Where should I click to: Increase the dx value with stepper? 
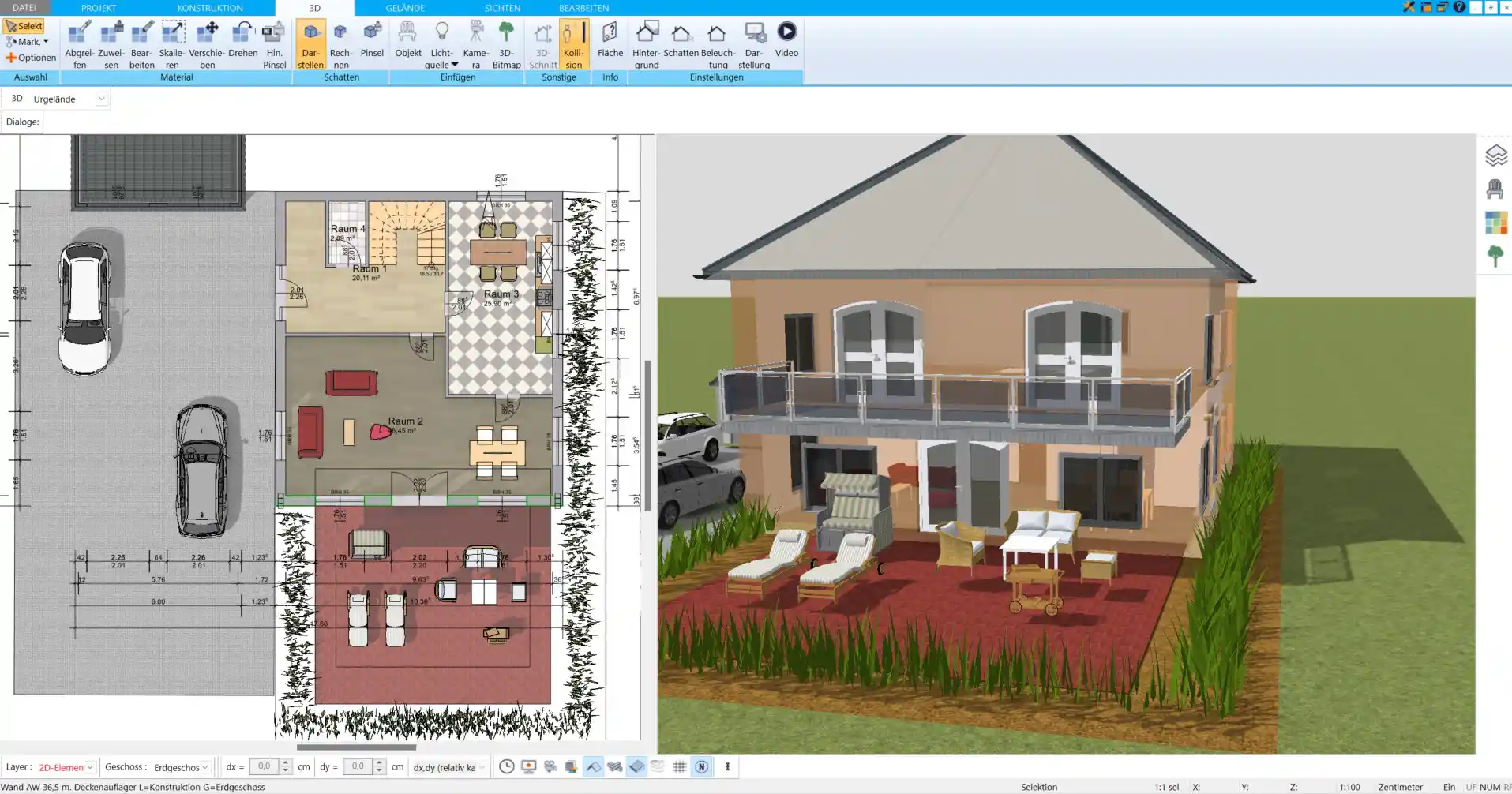point(286,763)
